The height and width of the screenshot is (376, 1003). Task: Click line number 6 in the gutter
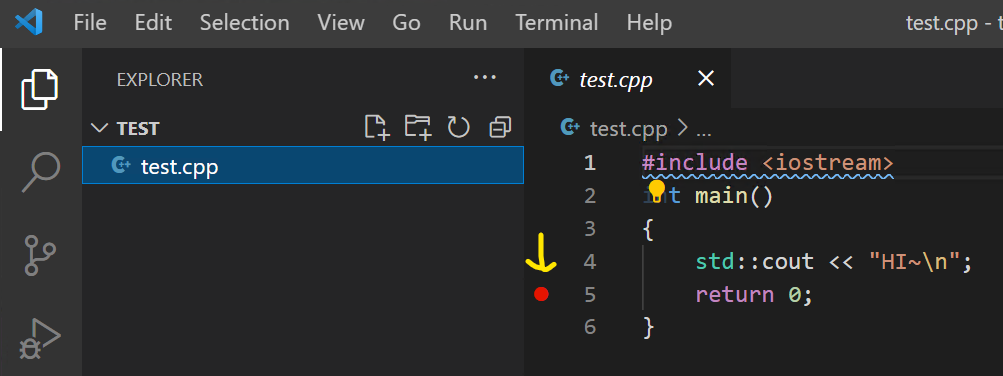click(x=589, y=327)
